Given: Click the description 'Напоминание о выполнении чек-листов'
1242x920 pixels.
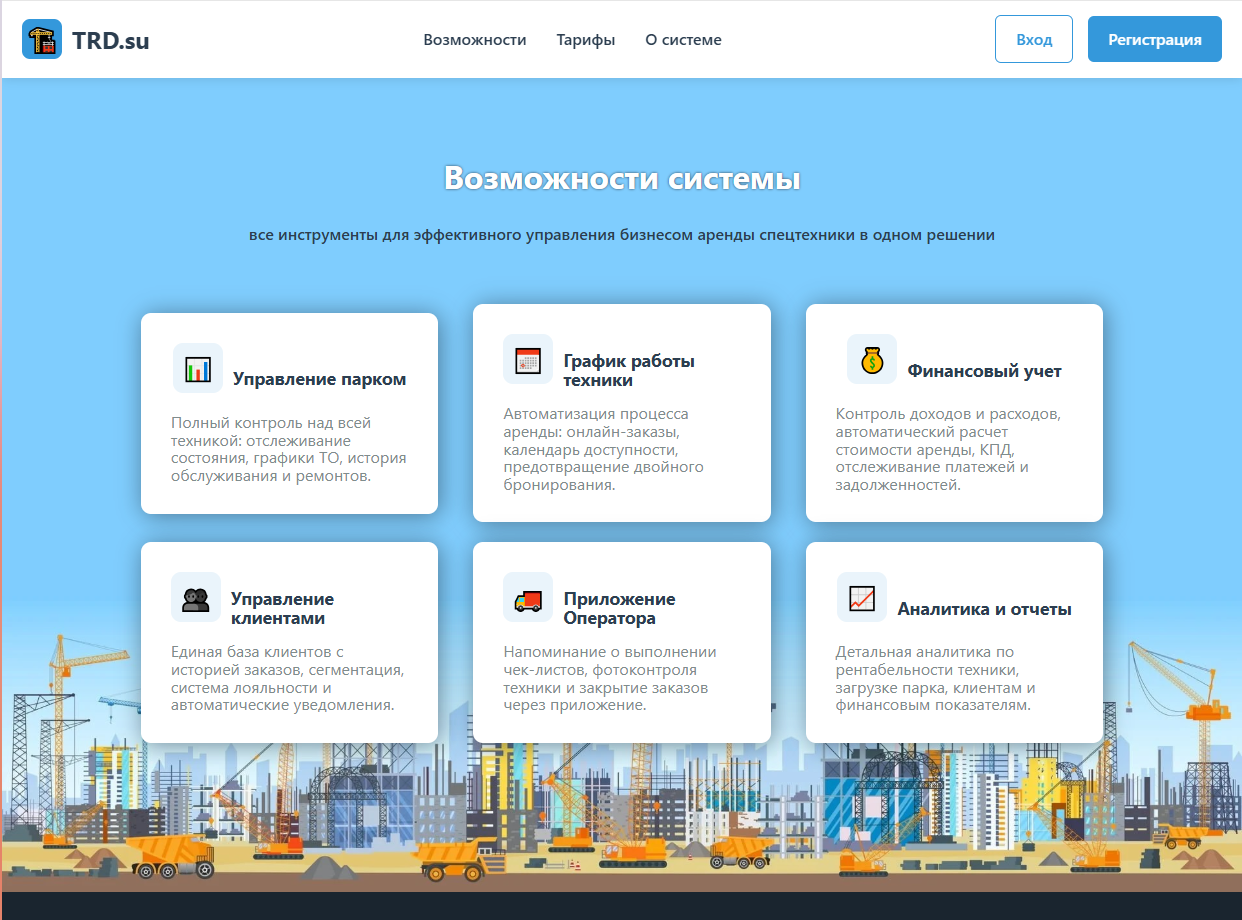Looking at the screenshot, I should (610, 678).
